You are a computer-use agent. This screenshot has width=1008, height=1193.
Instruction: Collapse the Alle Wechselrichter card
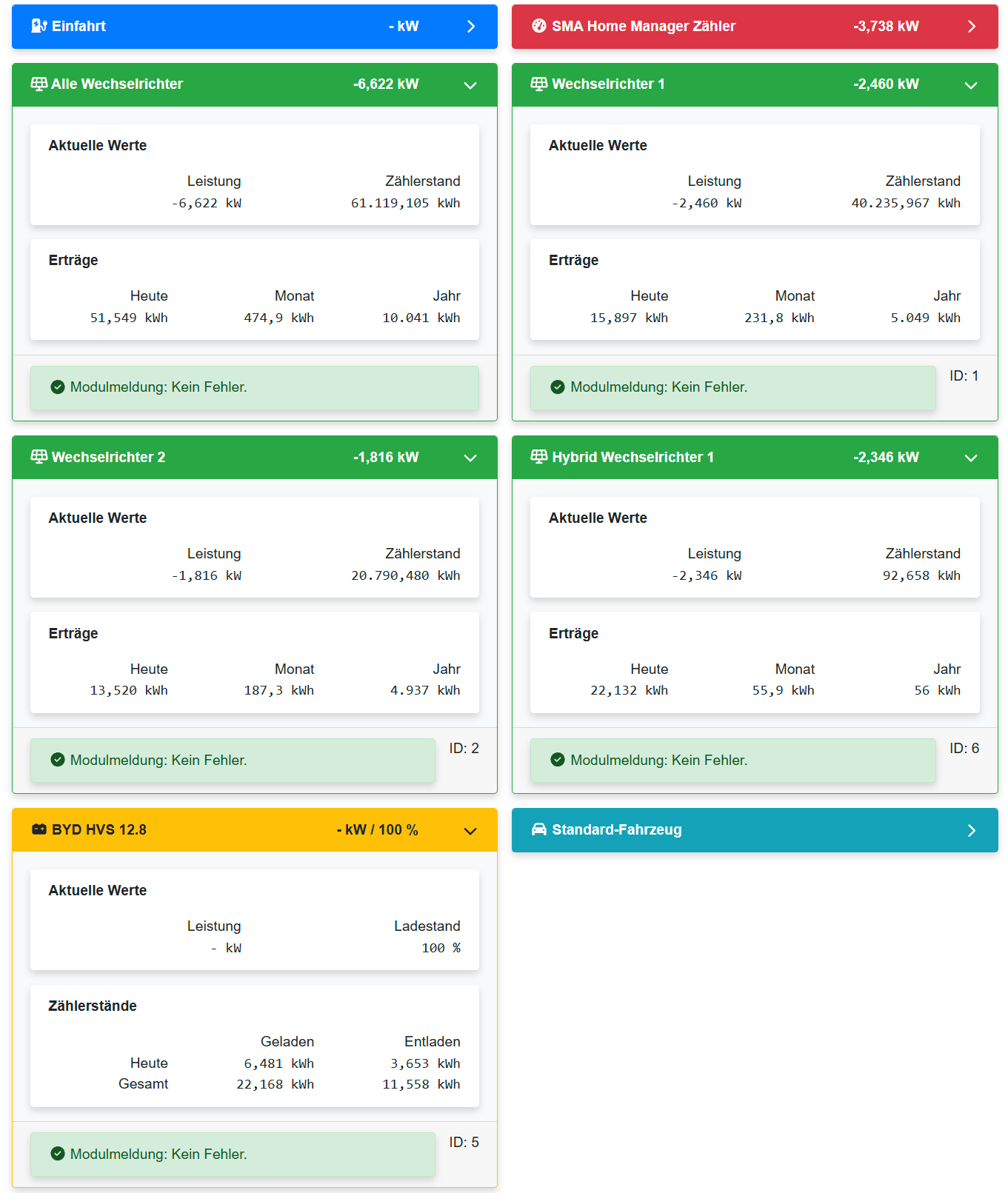(x=470, y=85)
